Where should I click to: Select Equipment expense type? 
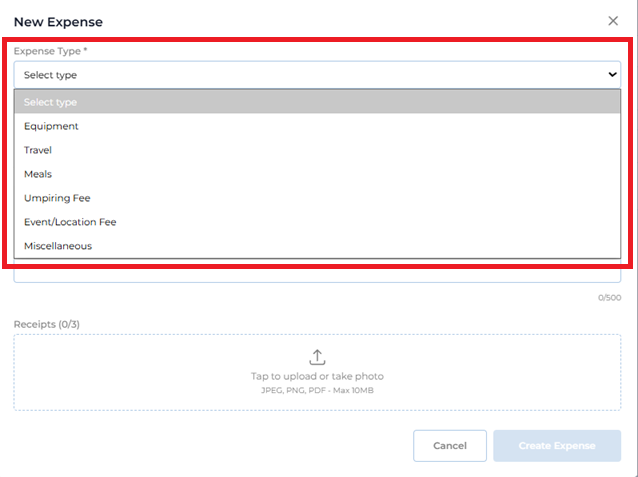click(317, 126)
